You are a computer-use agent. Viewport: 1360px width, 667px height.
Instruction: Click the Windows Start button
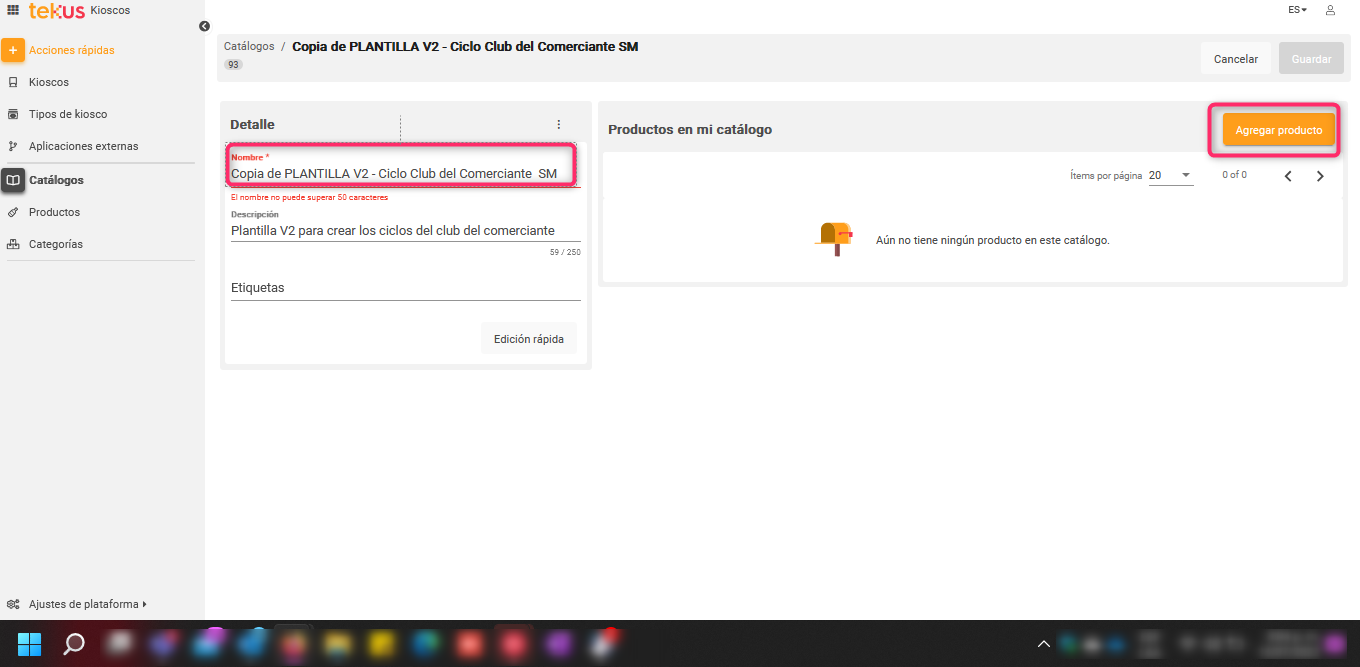pos(30,643)
